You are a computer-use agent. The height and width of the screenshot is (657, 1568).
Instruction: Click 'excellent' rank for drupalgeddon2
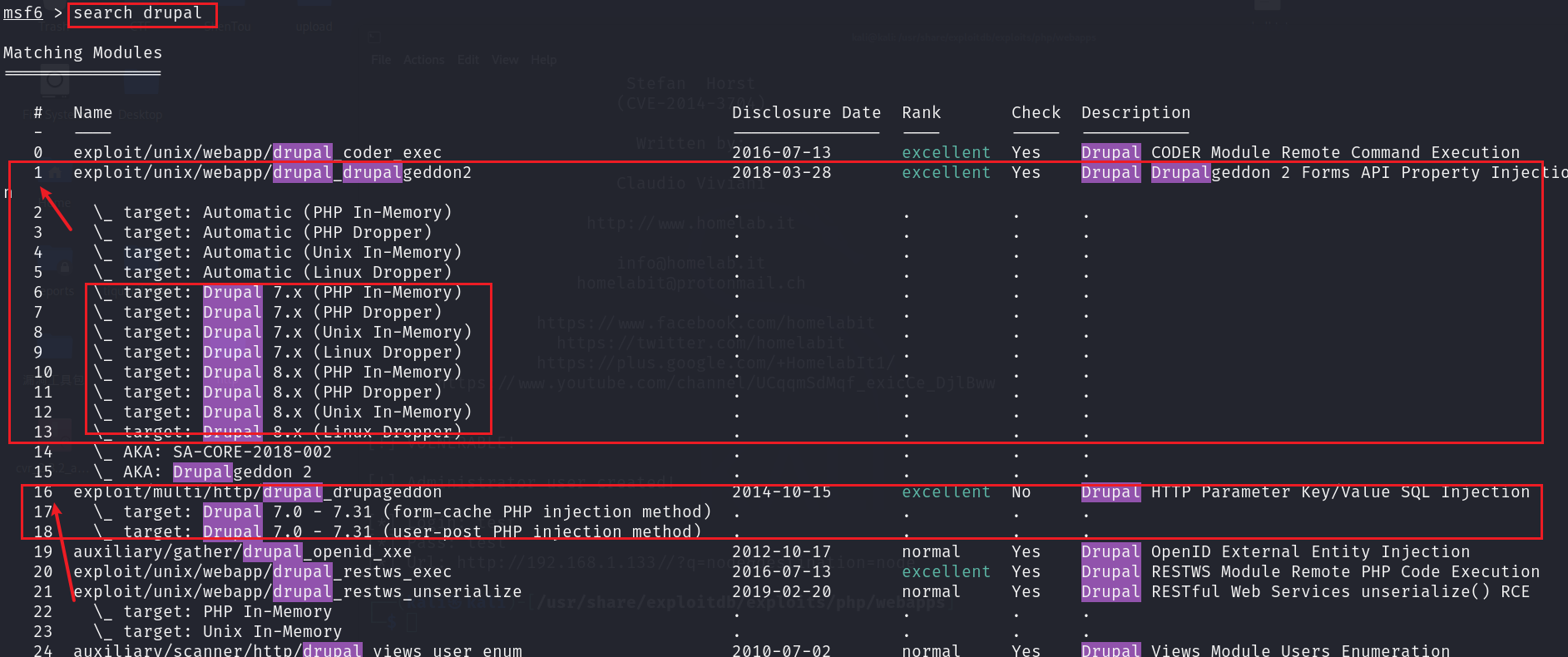[946, 172]
